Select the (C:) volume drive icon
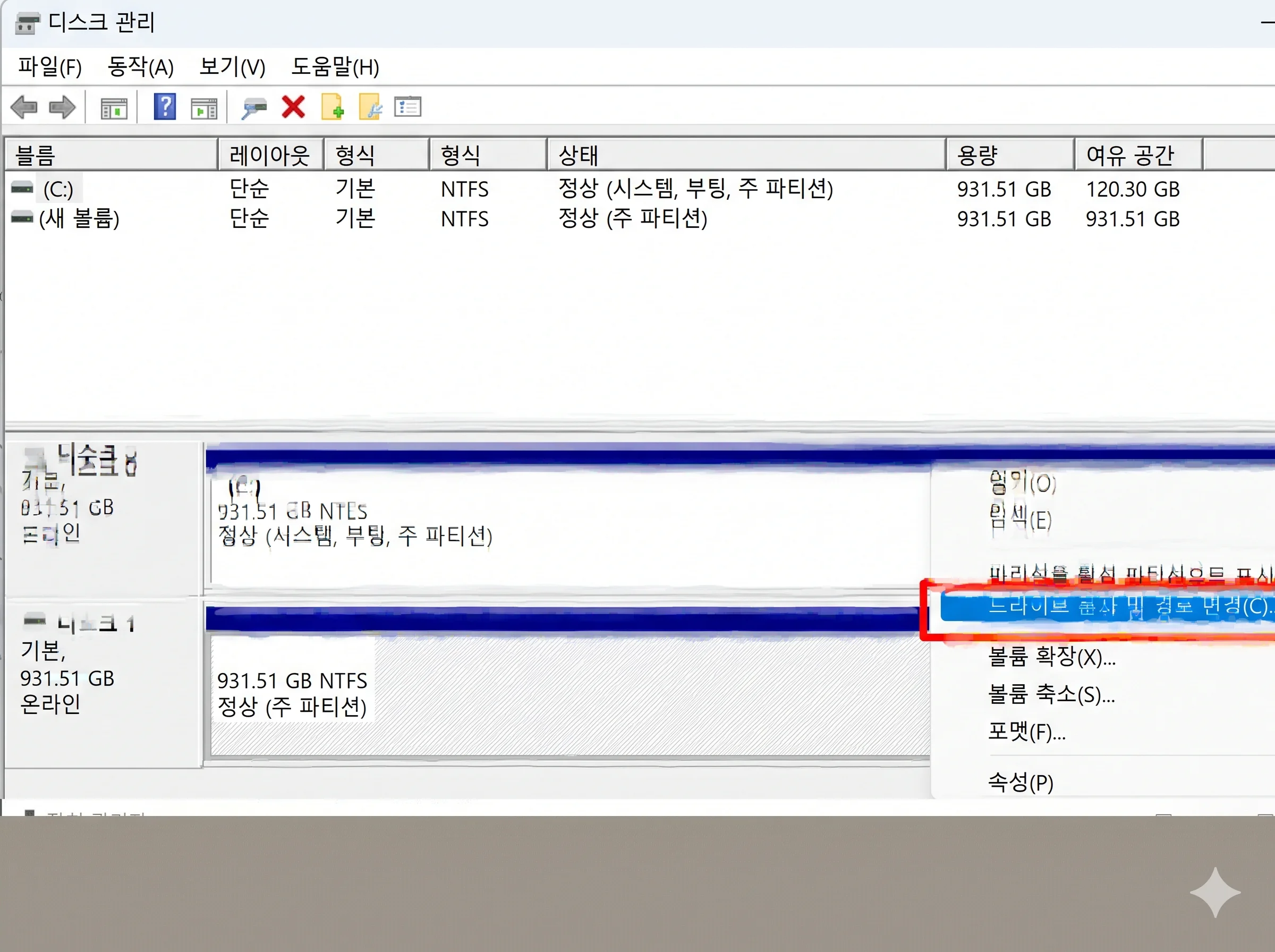Screen dimensions: 1275x952 [x=22, y=188]
